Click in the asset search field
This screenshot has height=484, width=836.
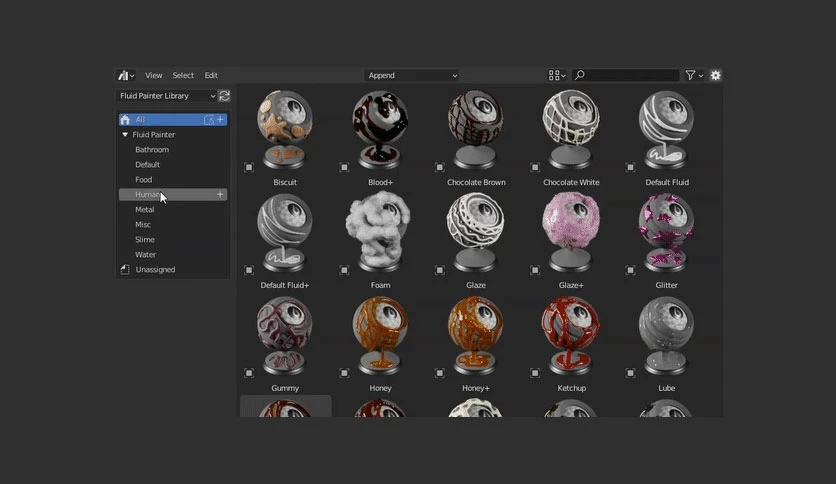(x=626, y=75)
